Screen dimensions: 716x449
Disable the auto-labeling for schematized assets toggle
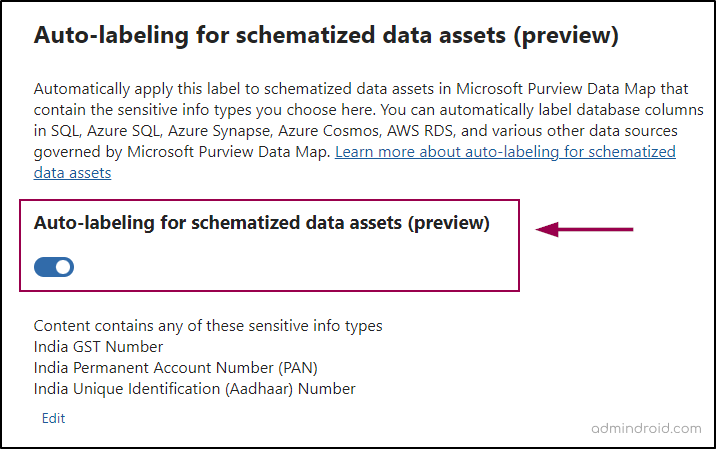54,267
